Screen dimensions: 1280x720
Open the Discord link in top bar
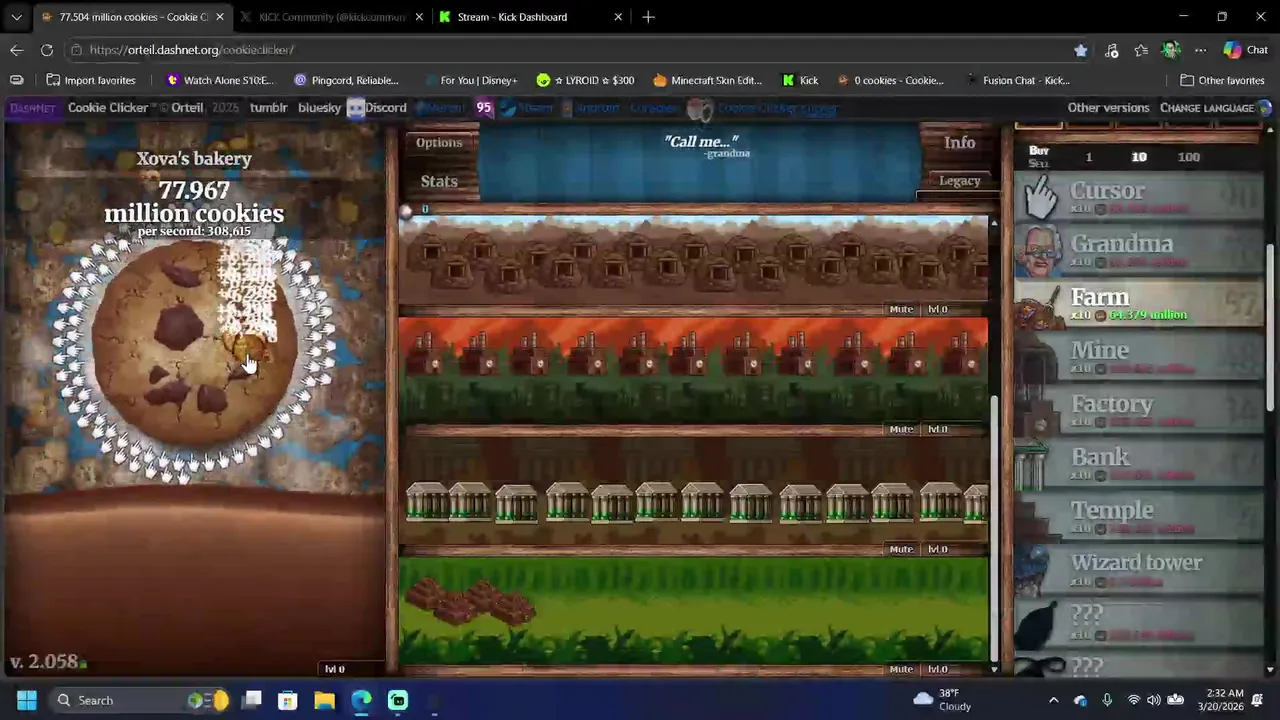pyautogui.click(x=377, y=108)
